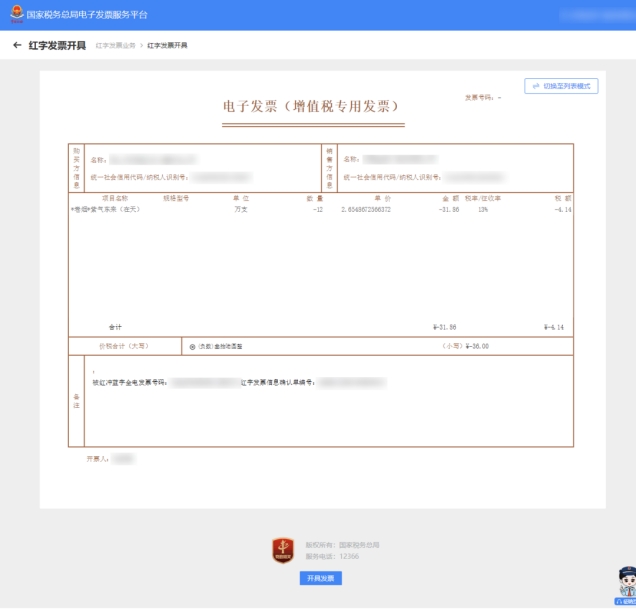Click the red shield tax badge in footer
Screen dimensions: 636x610
coord(283,550)
